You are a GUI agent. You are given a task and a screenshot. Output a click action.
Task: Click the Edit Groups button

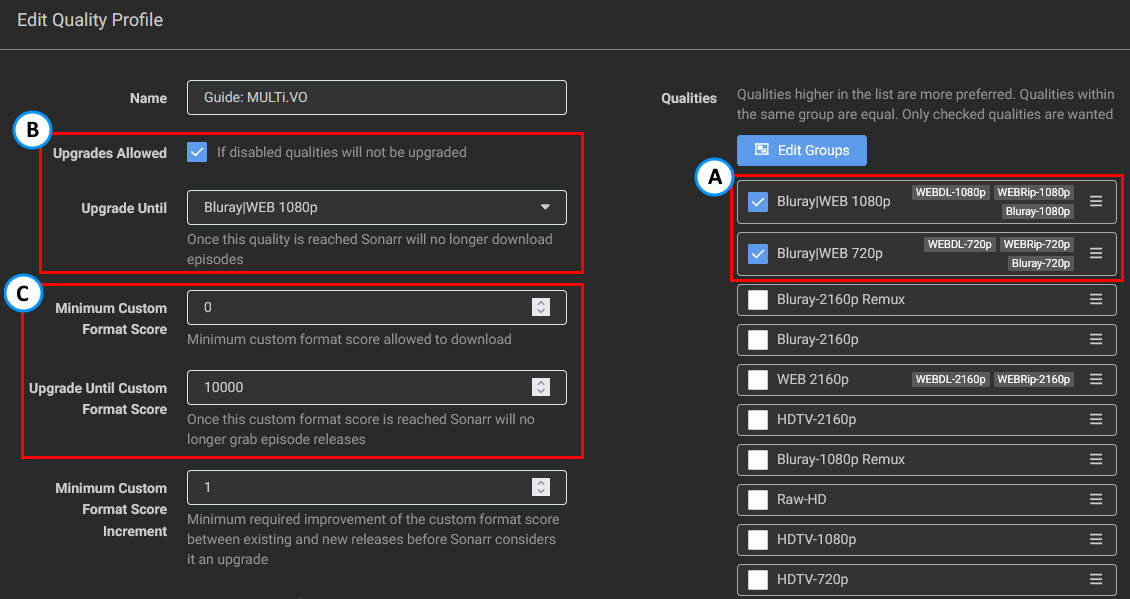[x=801, y=150]
